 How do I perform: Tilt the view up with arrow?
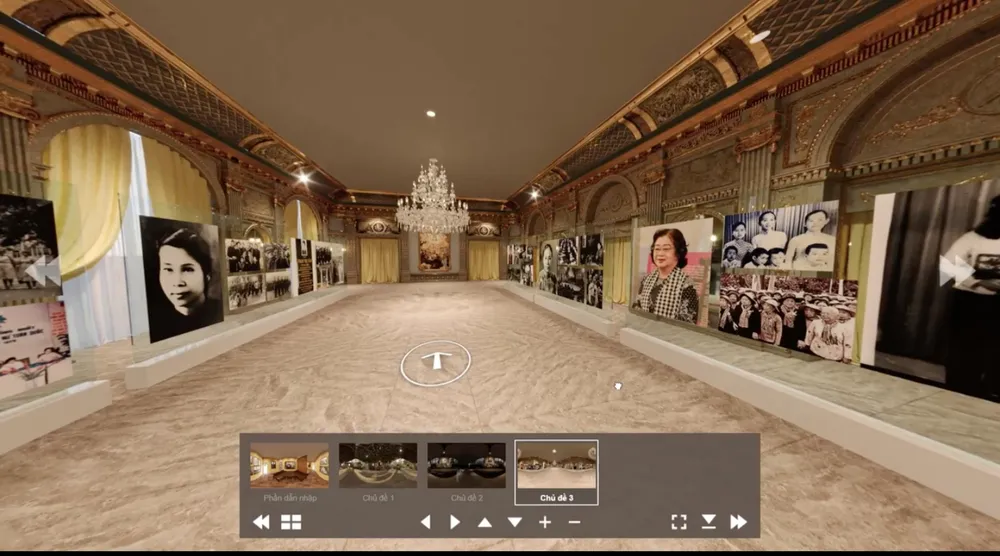(x=485, y=522)
